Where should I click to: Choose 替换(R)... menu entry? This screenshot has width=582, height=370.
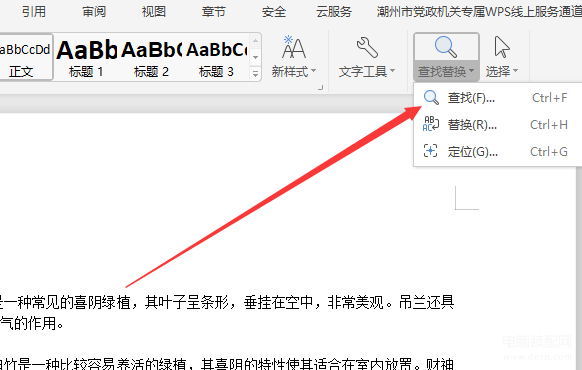pos(498,125)
